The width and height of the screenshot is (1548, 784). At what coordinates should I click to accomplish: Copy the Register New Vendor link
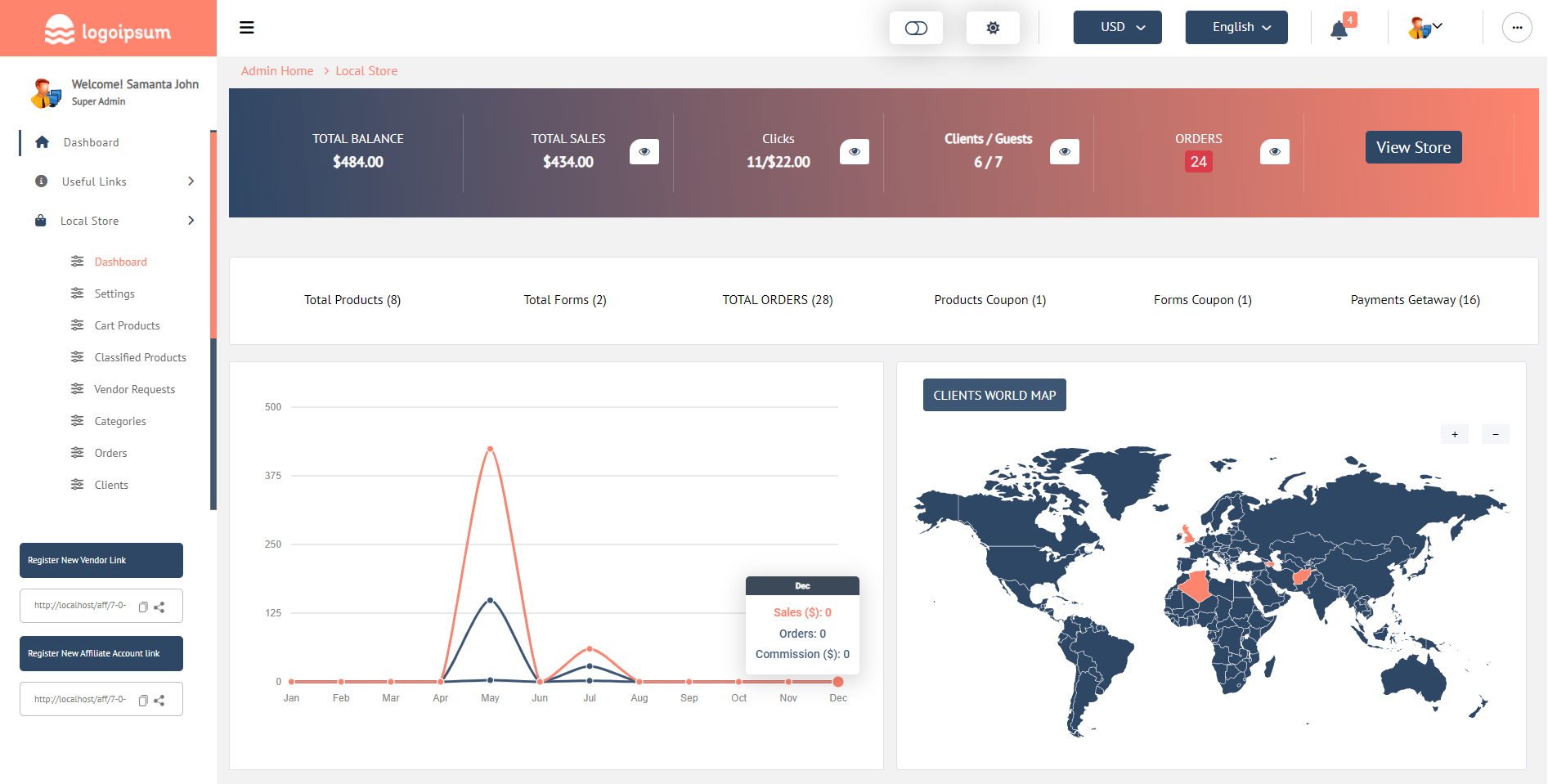[144, 607]
